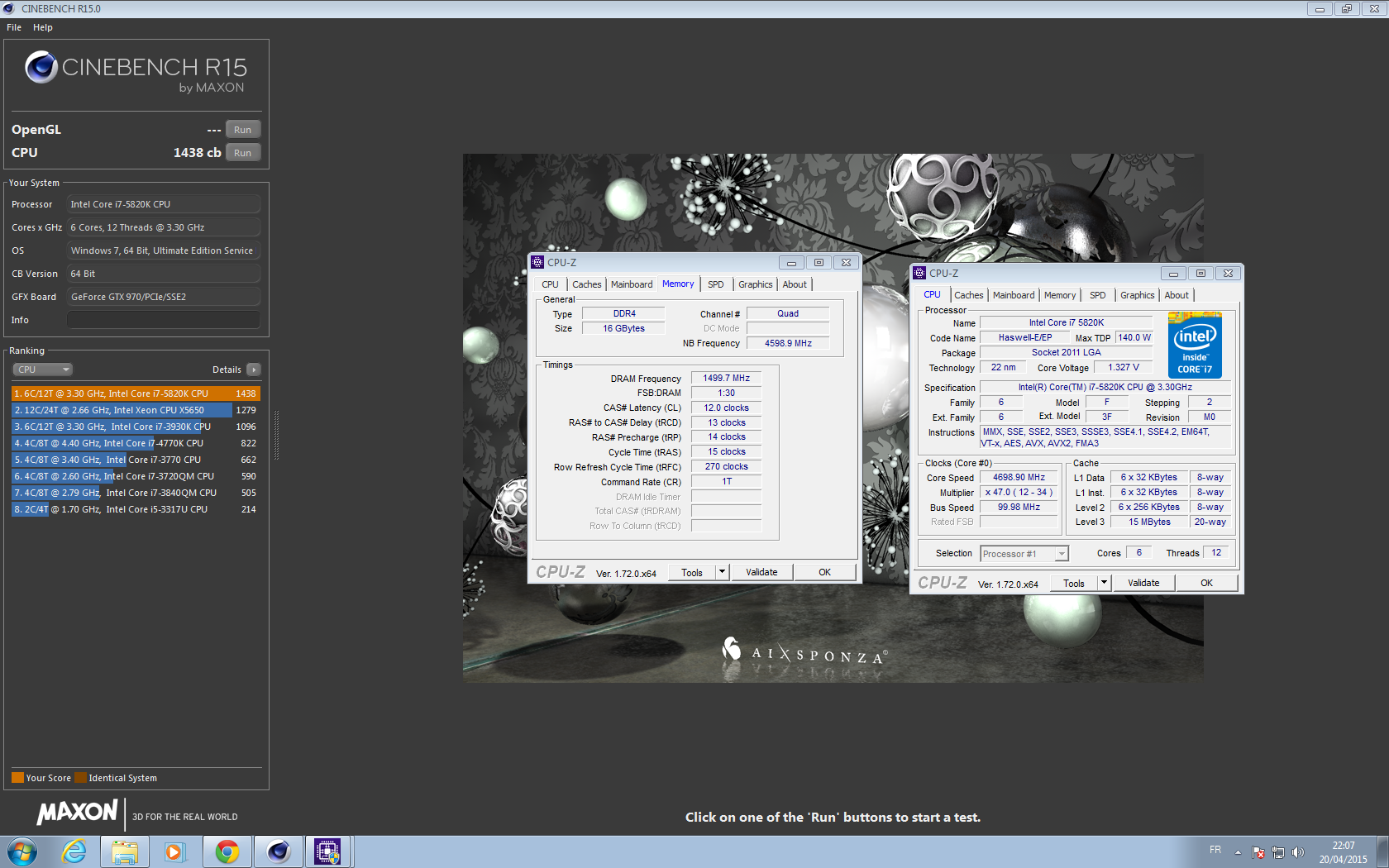Open the Windows Start menu orb
Viewport: 1389px width, 868px height.
[x=22, y=851]
